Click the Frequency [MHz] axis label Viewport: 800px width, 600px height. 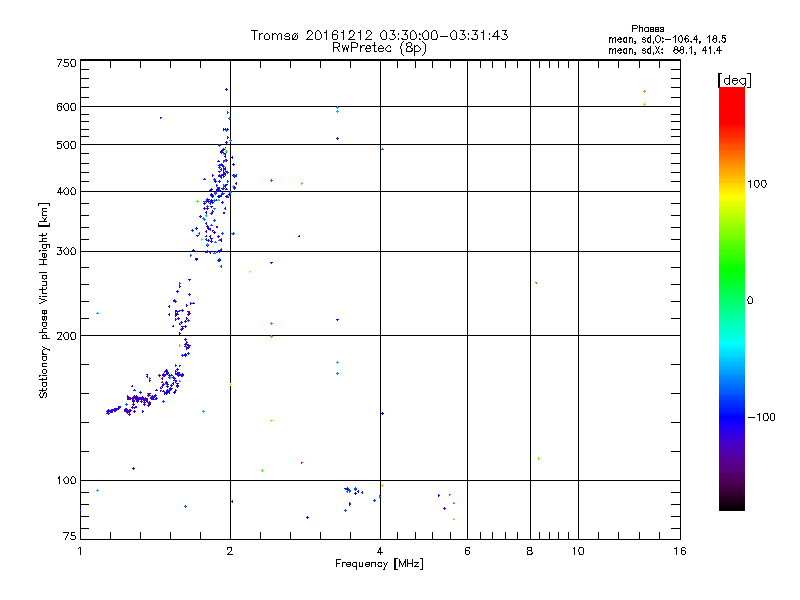pos(379,564)
